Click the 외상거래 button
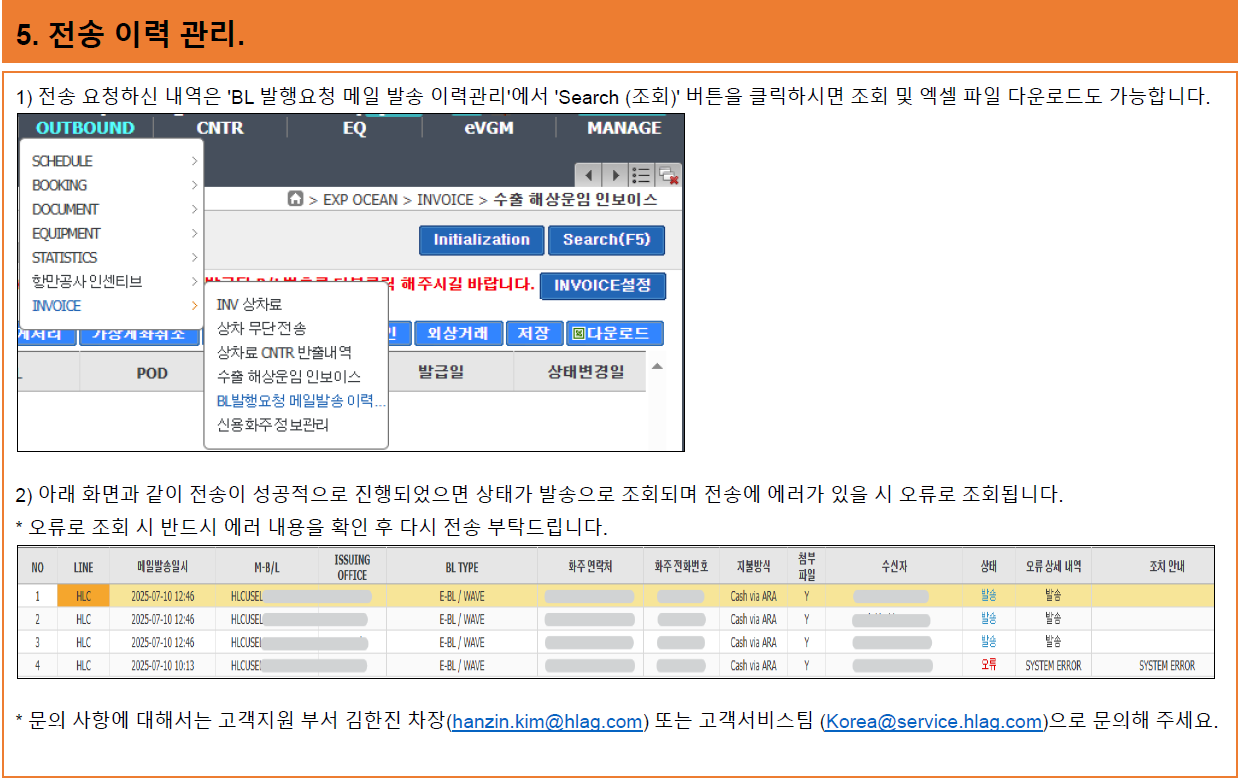Image resolution: width=1242 pixels, height=780 pixels. pyautogui.click(x=459, y=331)
